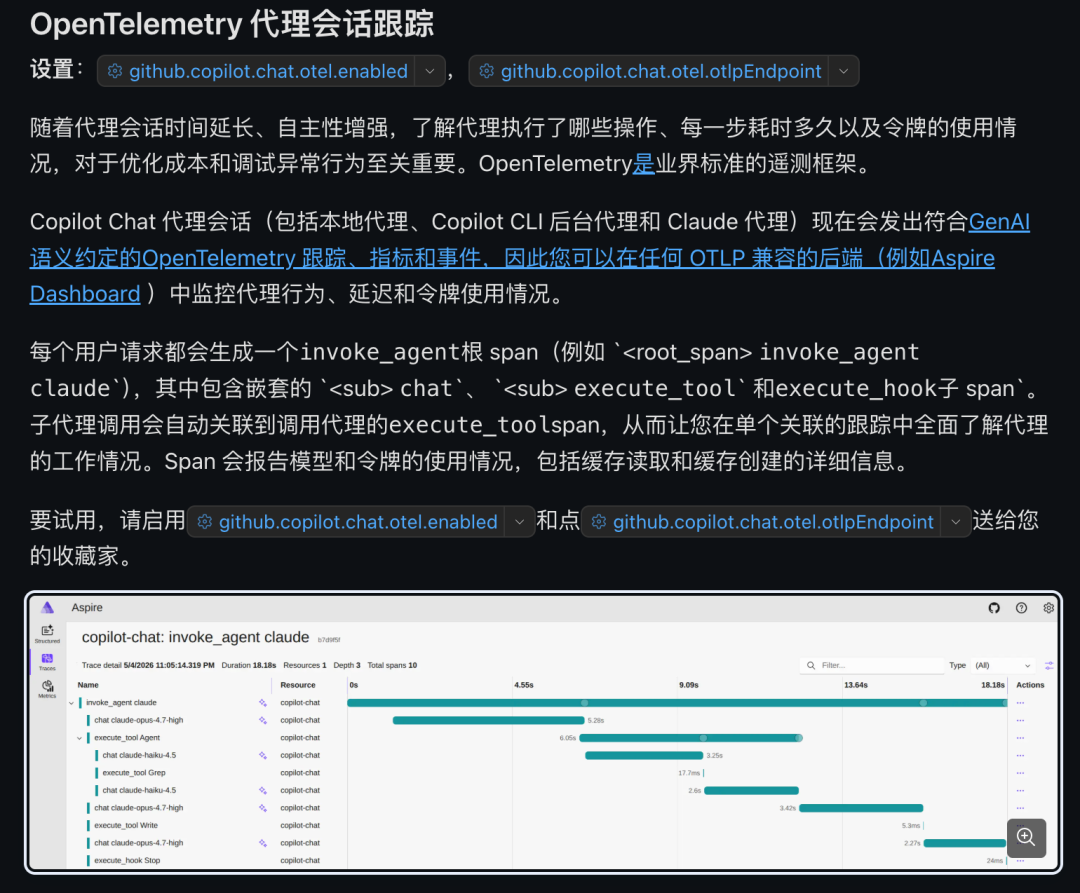Click the 2.27s chat span bar
Image resolution: width=1080 pixels, height=893 pixels.
coord(965,843)
